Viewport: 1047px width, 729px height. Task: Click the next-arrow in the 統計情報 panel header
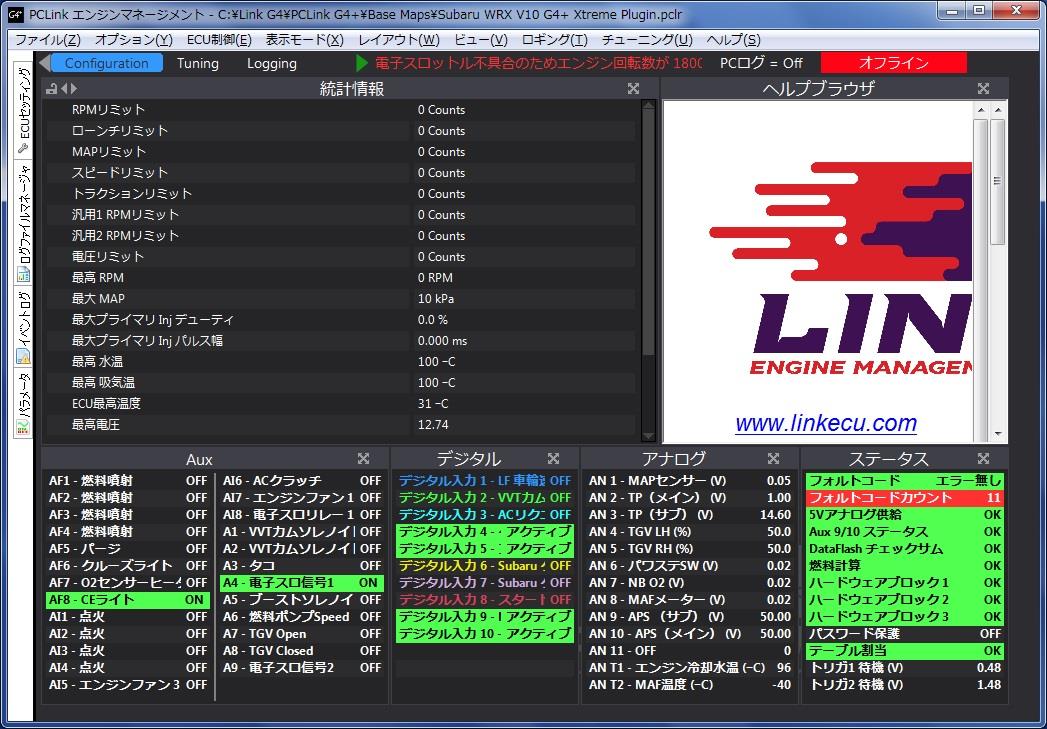pyautogui.click(x=73, y=89)
